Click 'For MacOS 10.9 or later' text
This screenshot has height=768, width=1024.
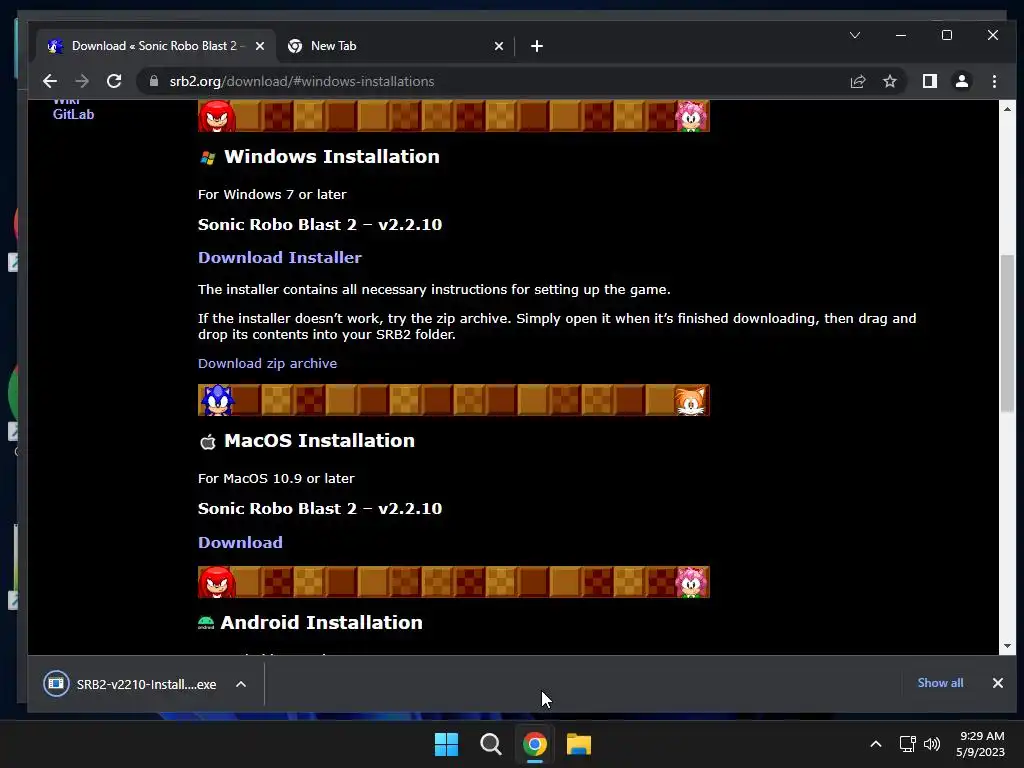276,478
